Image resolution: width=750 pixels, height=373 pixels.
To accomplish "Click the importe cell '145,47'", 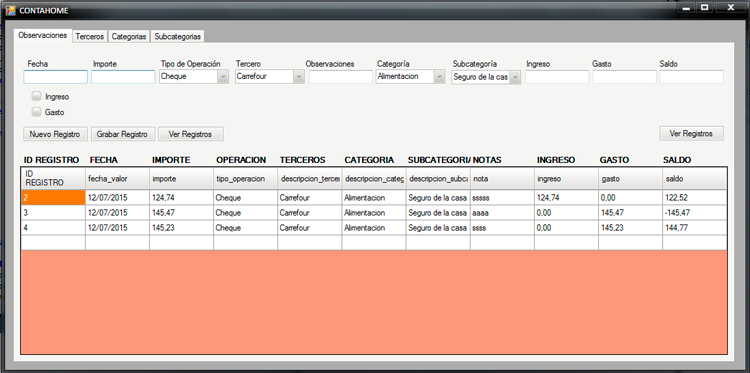I will [x=181, y=213].
